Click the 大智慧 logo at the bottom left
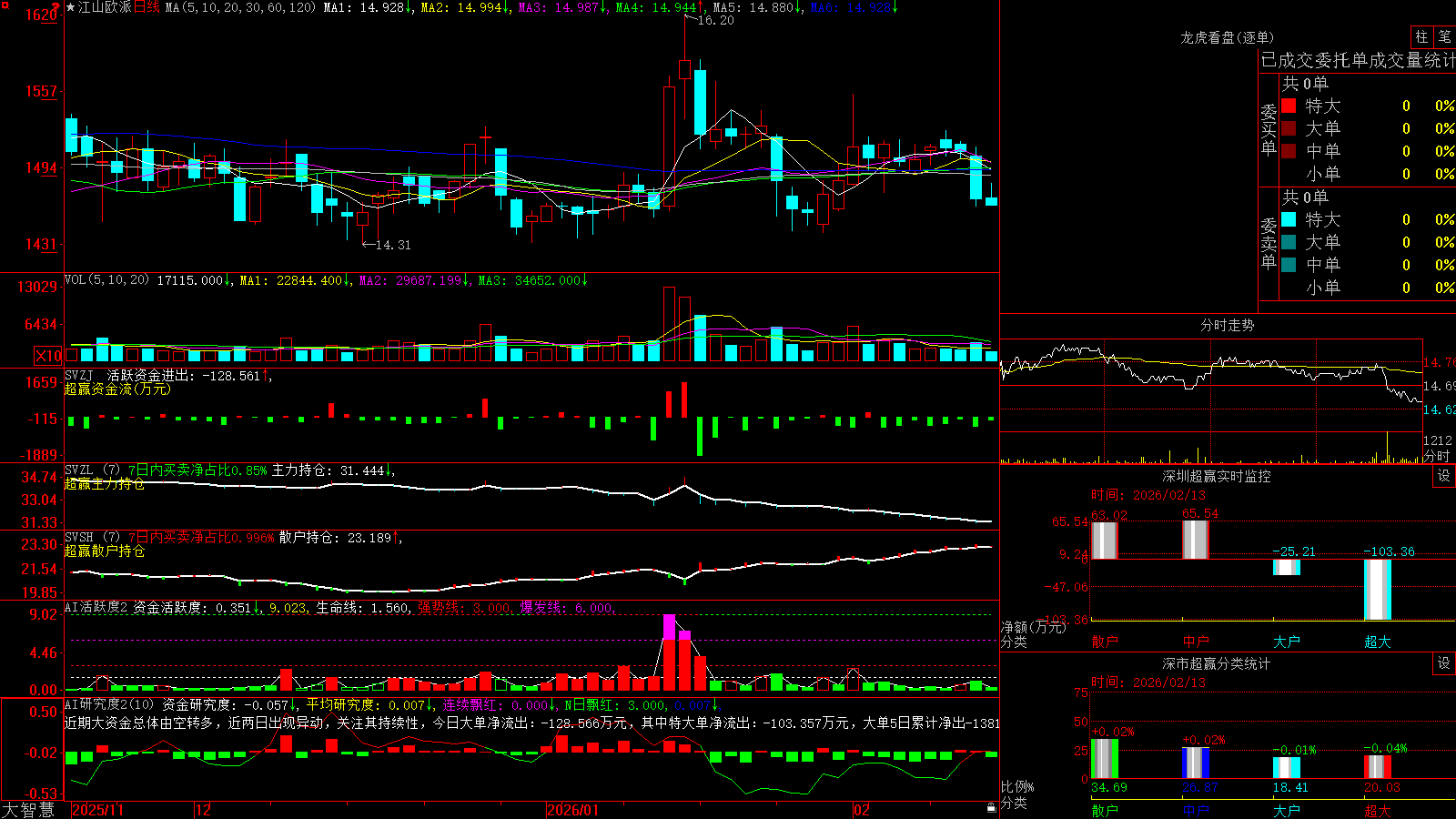Viewport: 1456px width, 819px height. tap(28, 810)
